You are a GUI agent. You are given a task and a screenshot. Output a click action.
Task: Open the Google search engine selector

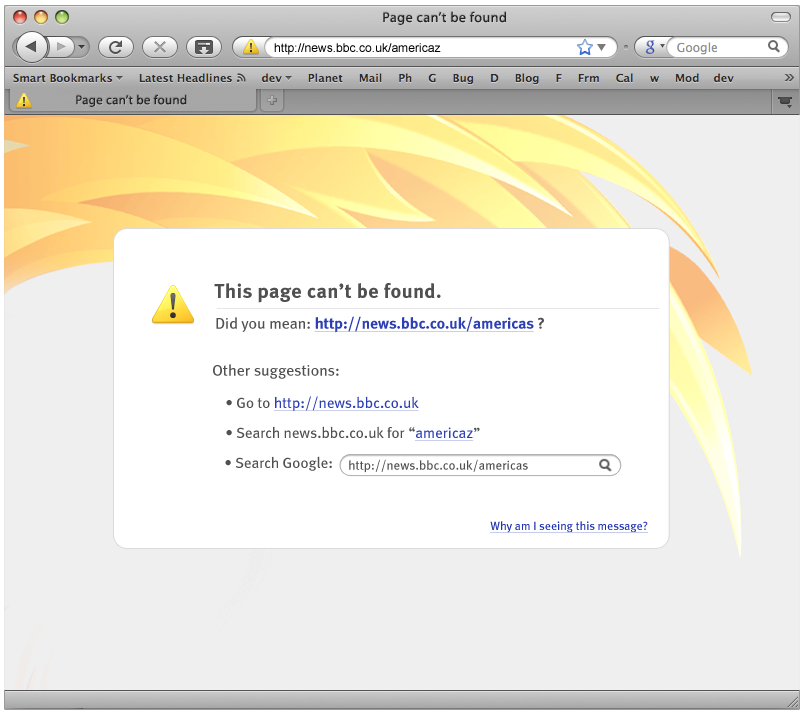click(x=653, y=48)
